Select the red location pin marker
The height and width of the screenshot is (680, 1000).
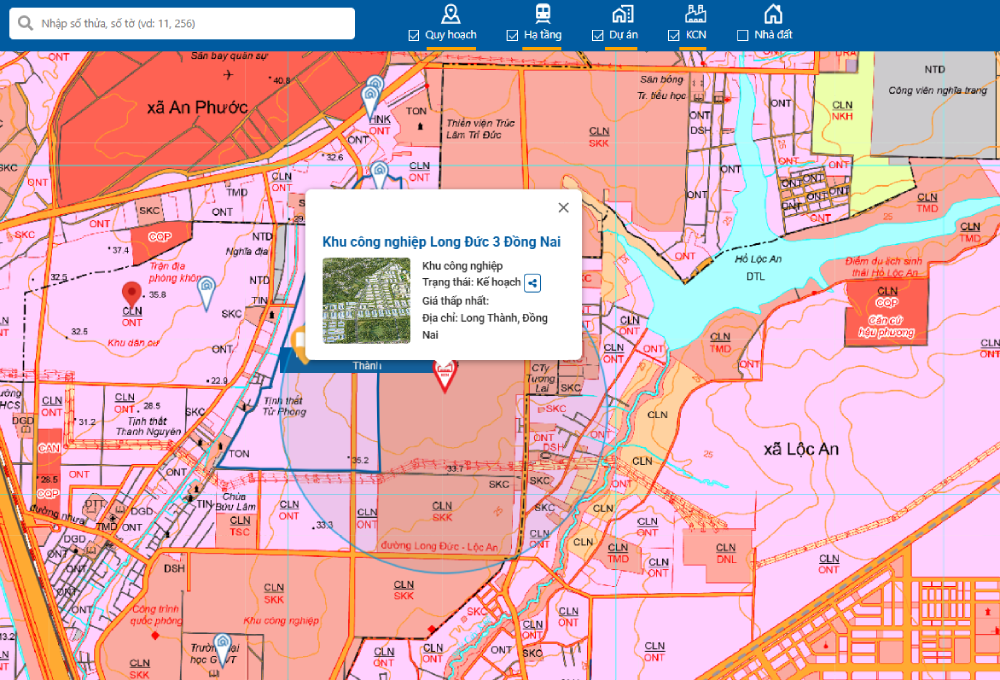(x=131, y=294)
